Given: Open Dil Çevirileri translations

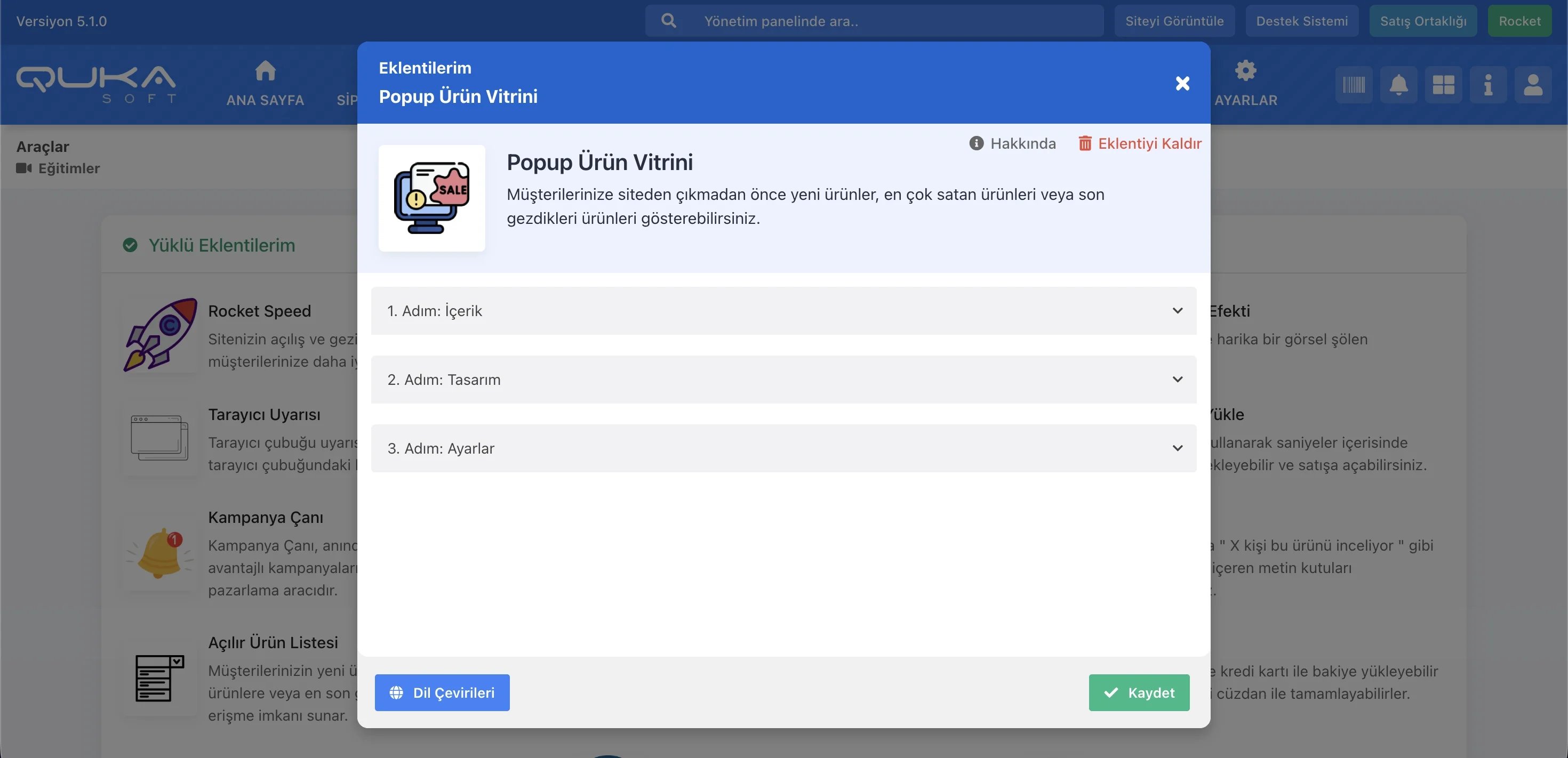Looking at the screenshot, I should 442,692.
